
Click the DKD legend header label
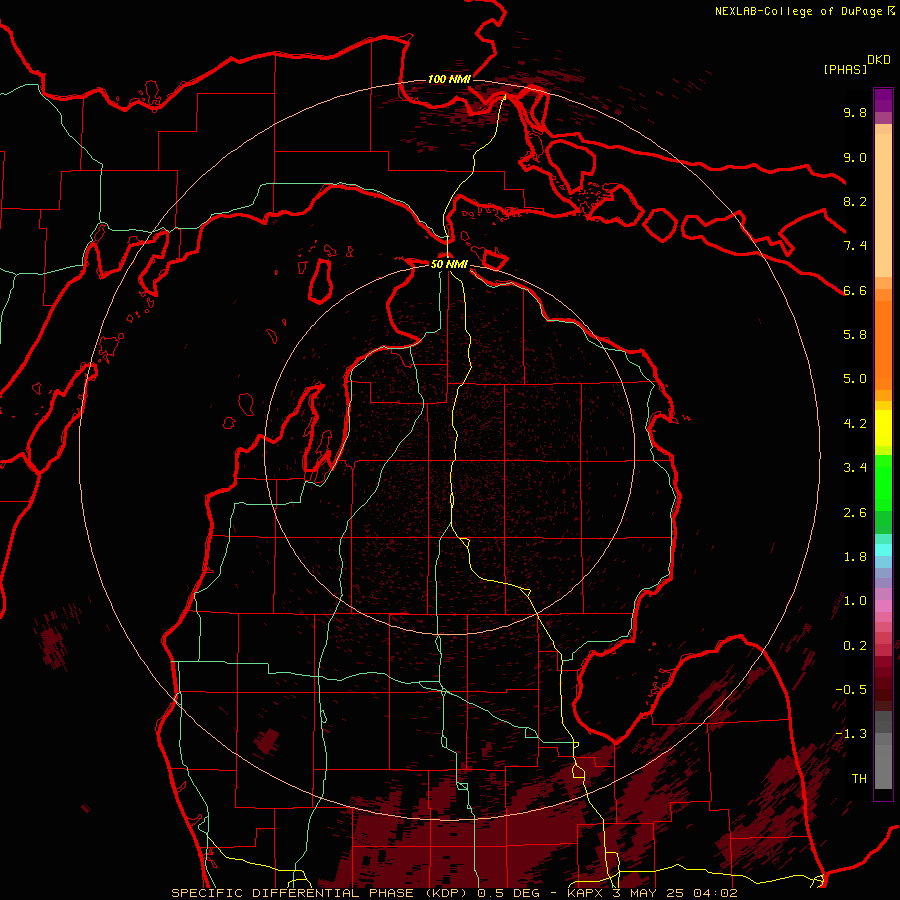click(x=879, y=60)
